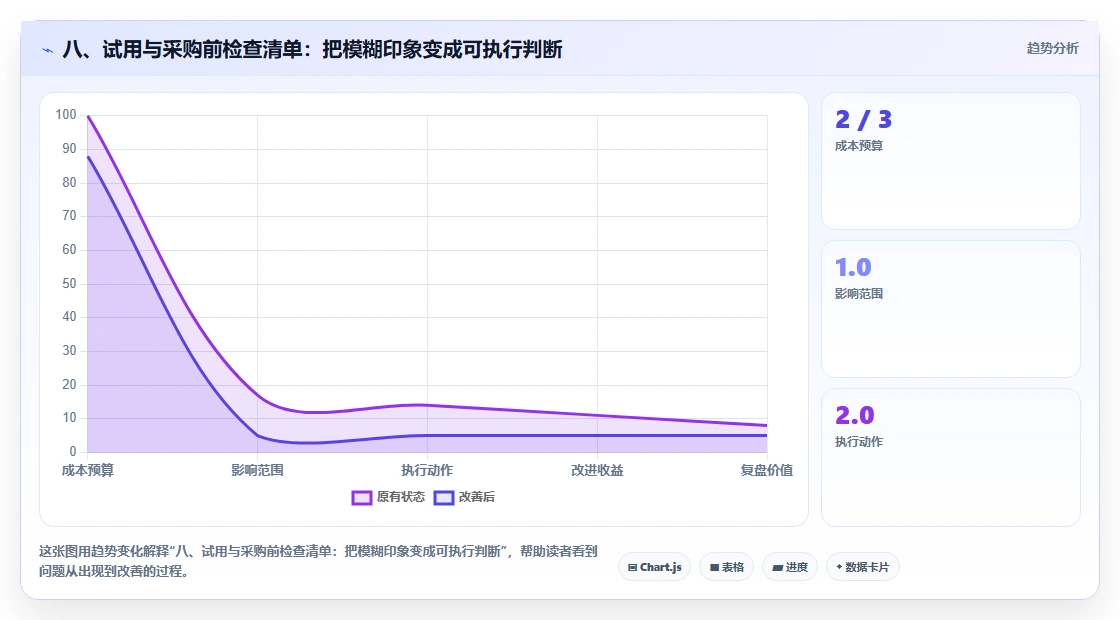Select the 数据卡片 tag chip

(x=863, y=567)
